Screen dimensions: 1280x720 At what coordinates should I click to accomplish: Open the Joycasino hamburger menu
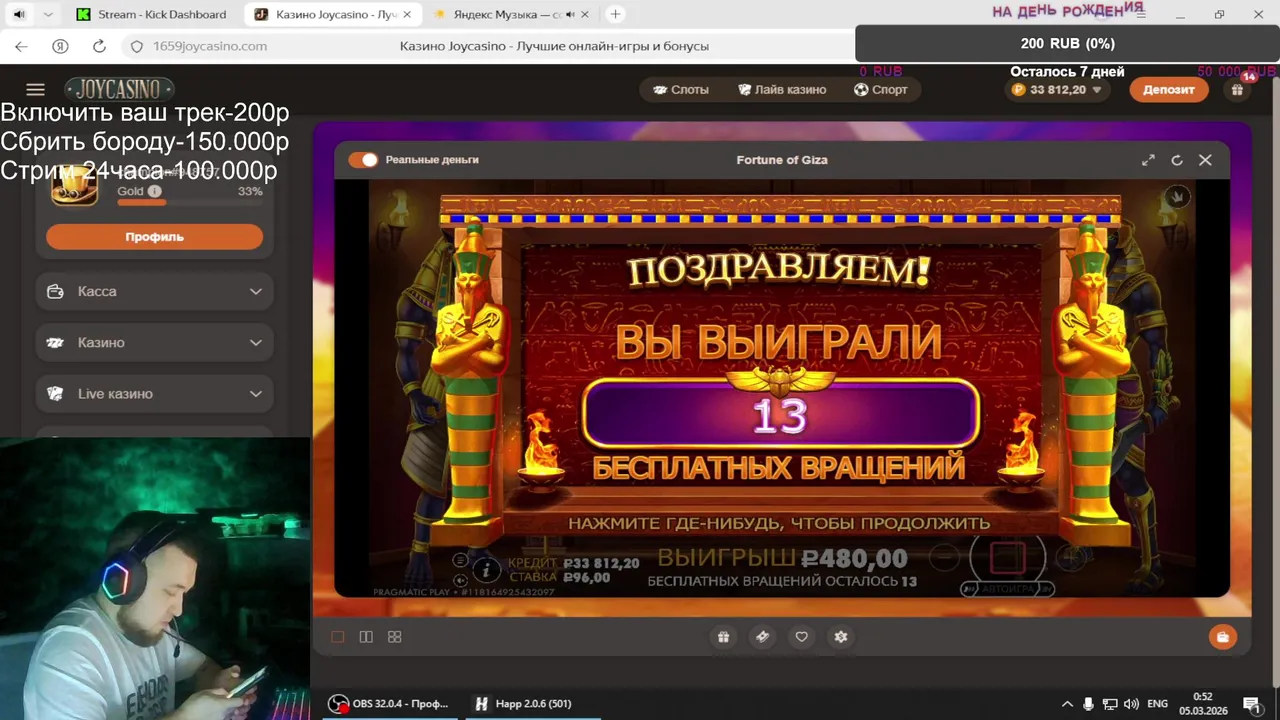tap(35, 90)
